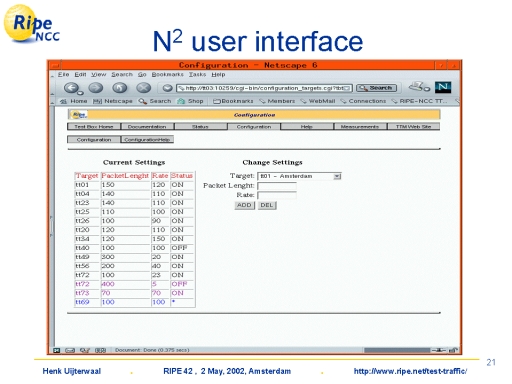Click the Rate column header
512x384 pixels.
160,176
